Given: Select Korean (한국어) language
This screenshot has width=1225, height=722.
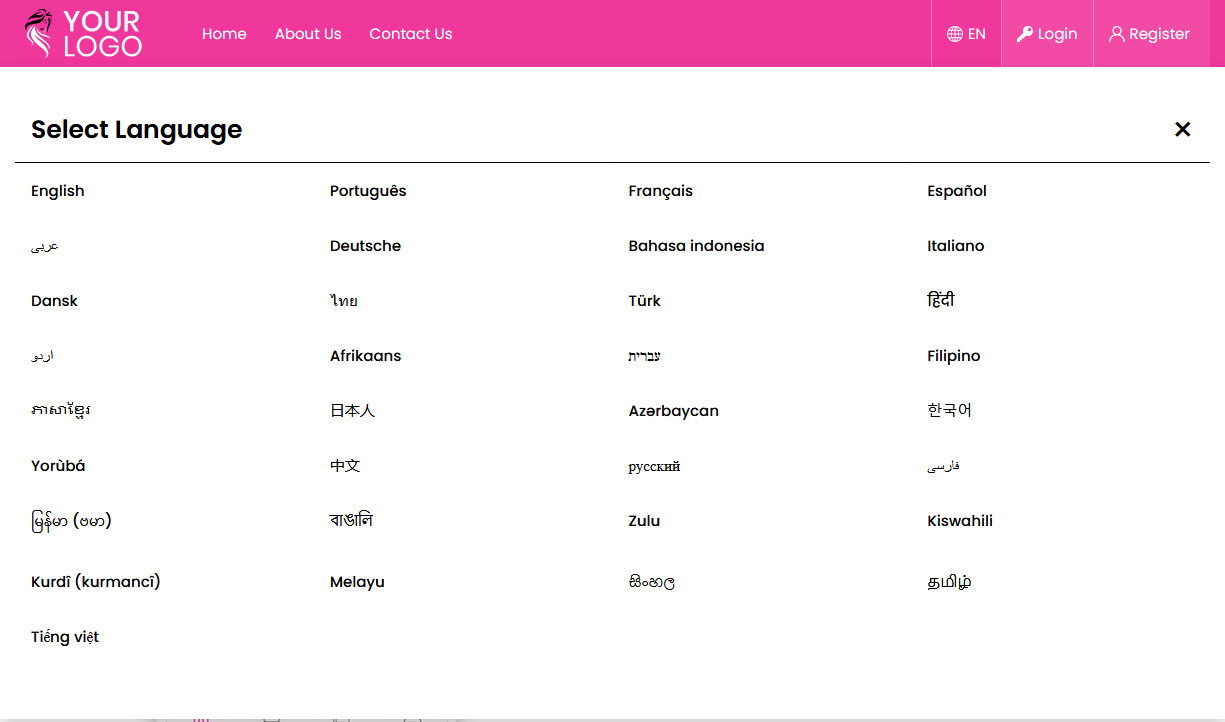Looking at the screenshot, I should pos(950,410).
